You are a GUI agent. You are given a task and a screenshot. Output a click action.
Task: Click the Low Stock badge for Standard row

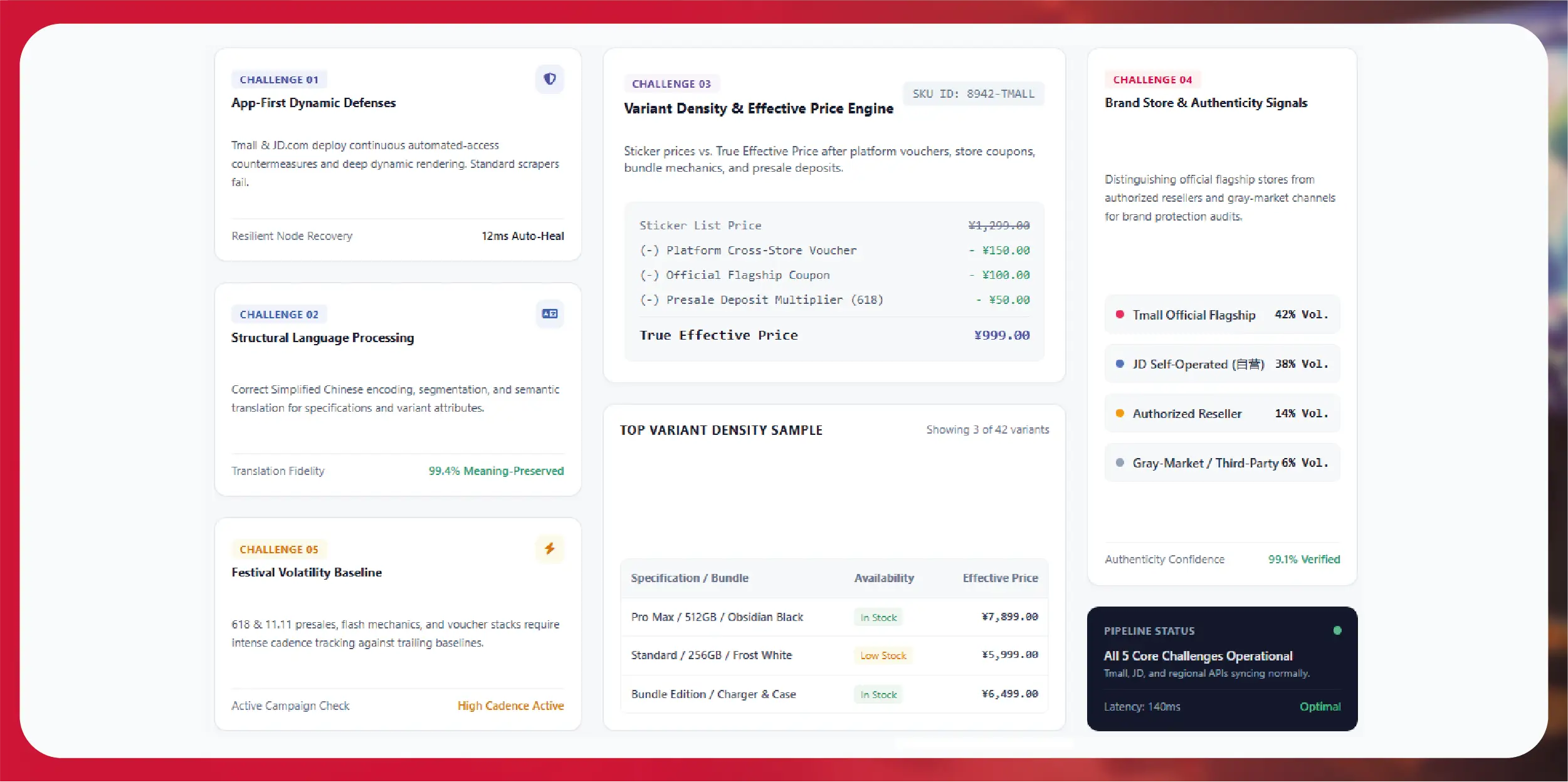click(883, 655)
